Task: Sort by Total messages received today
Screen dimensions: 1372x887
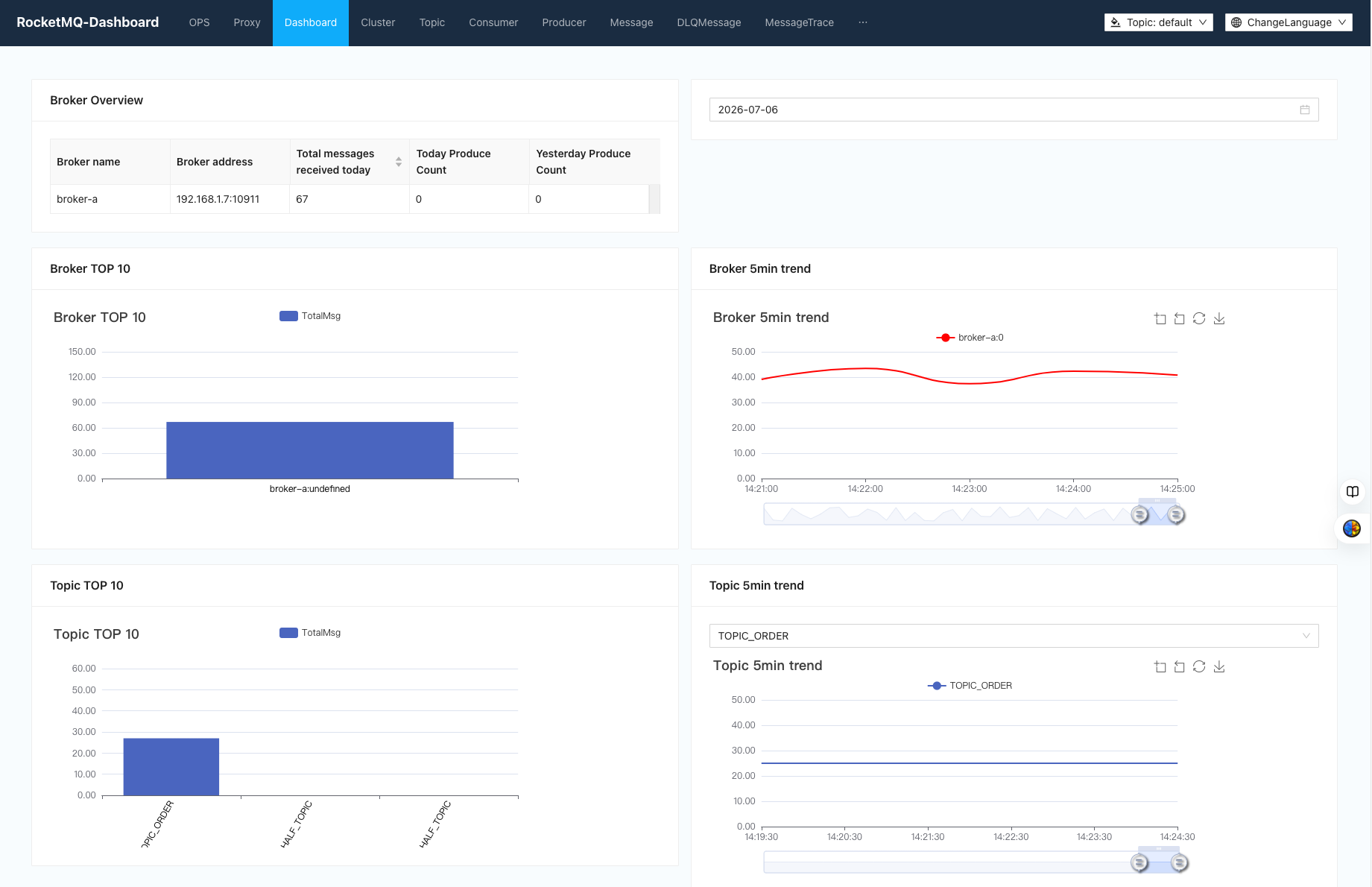Action: pos(399,162)
